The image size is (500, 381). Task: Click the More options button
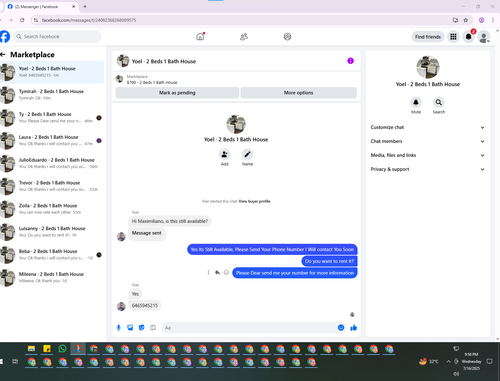299,93
